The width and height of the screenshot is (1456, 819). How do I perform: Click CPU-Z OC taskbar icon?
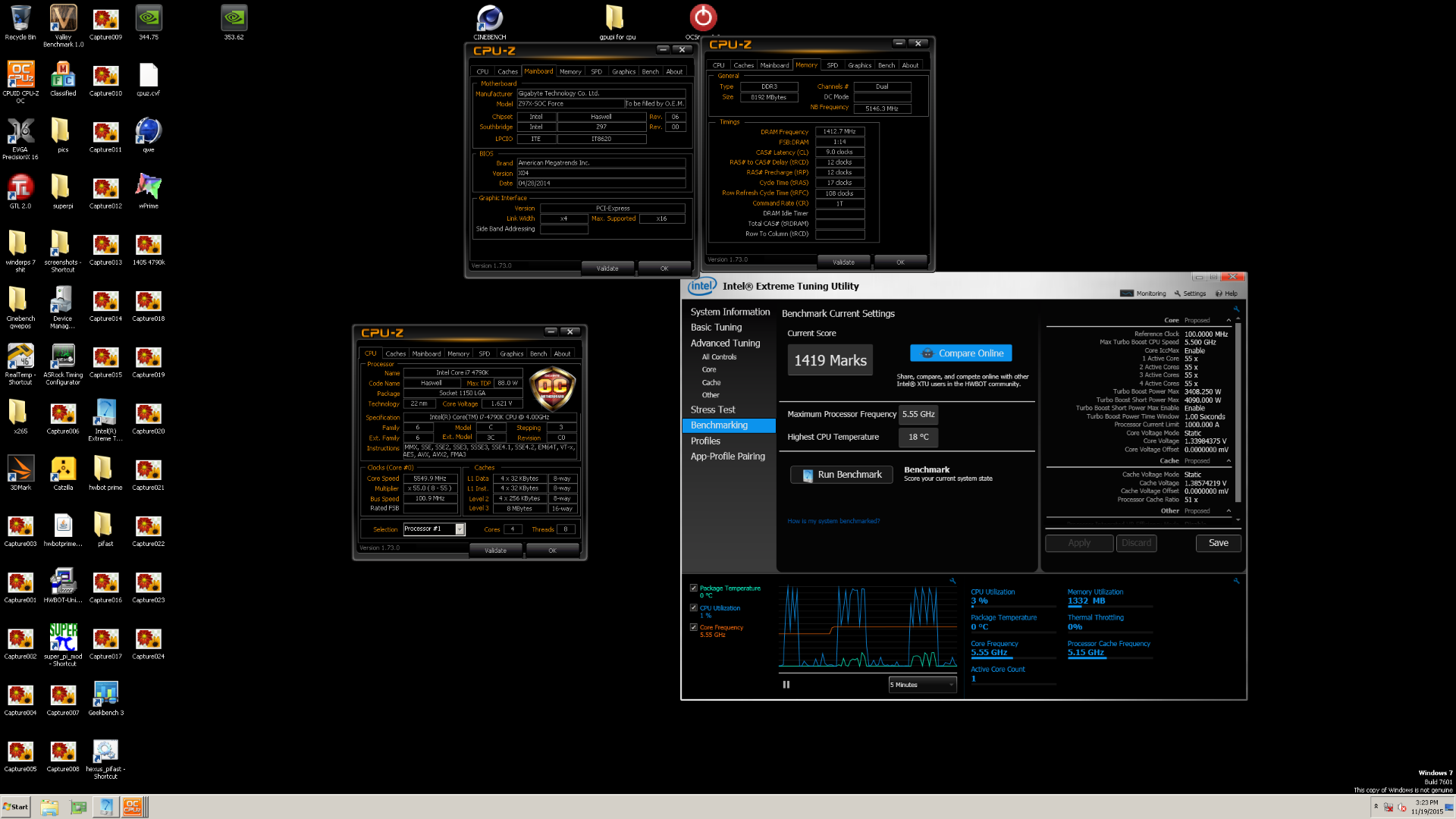pos(133,807)
